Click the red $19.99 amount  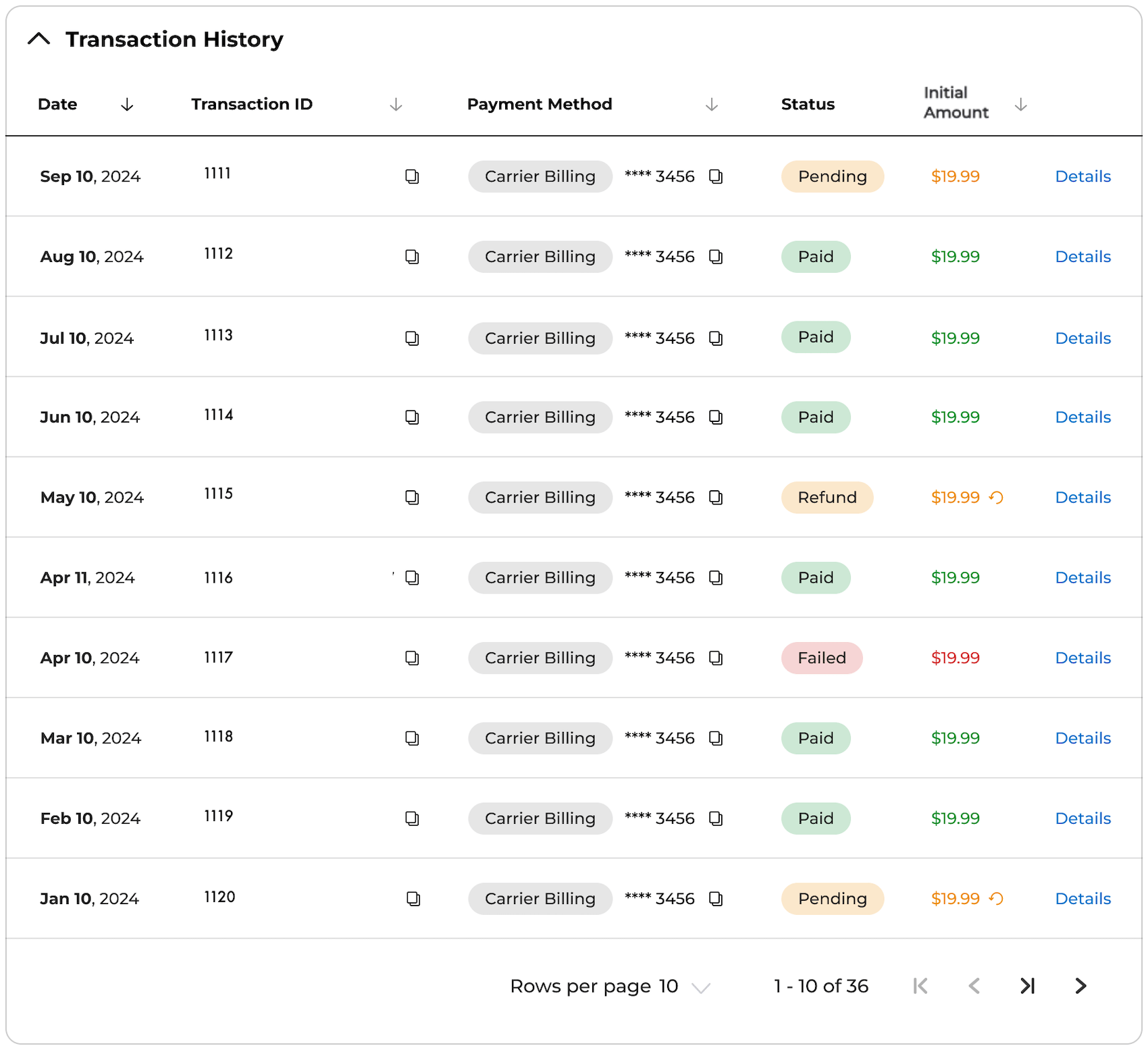click(x=955, y=658)
